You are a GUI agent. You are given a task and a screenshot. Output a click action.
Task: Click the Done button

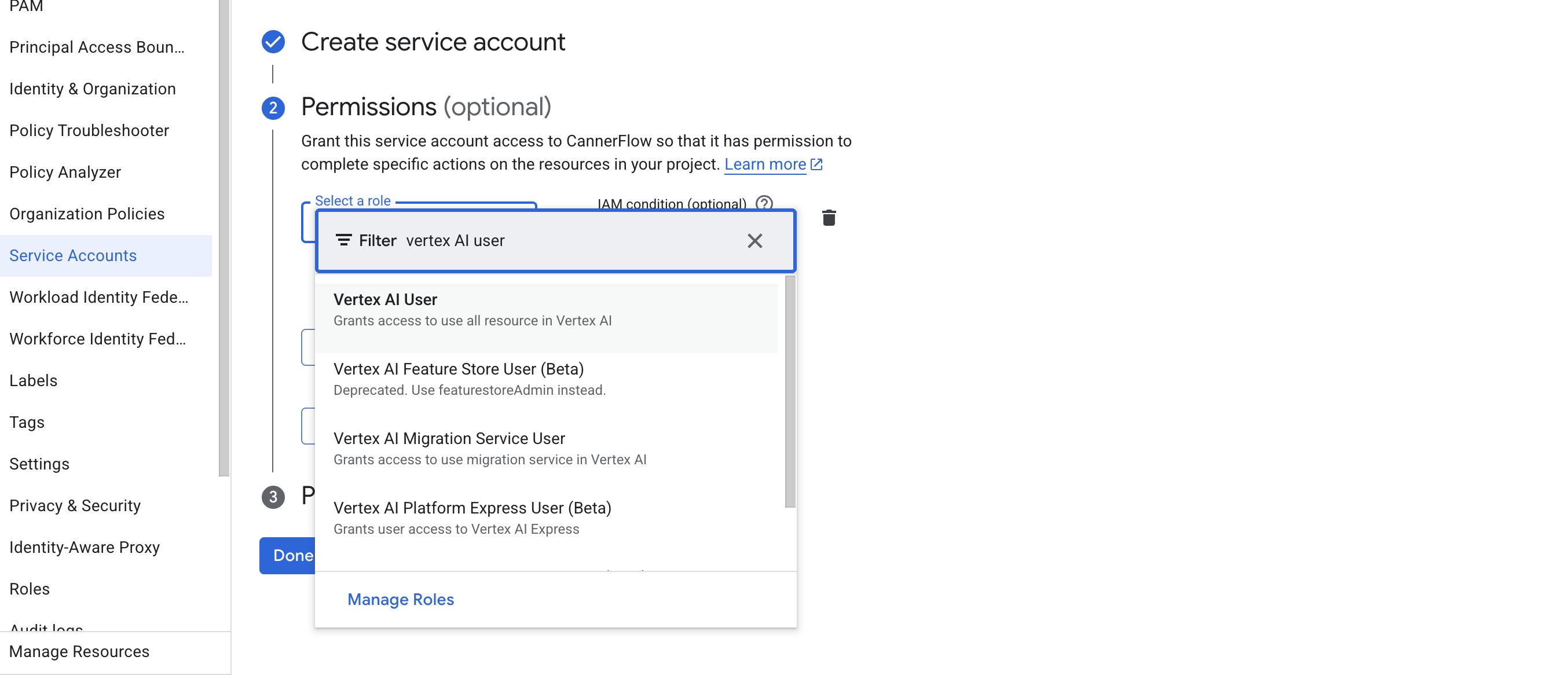[x=294, y=556]
